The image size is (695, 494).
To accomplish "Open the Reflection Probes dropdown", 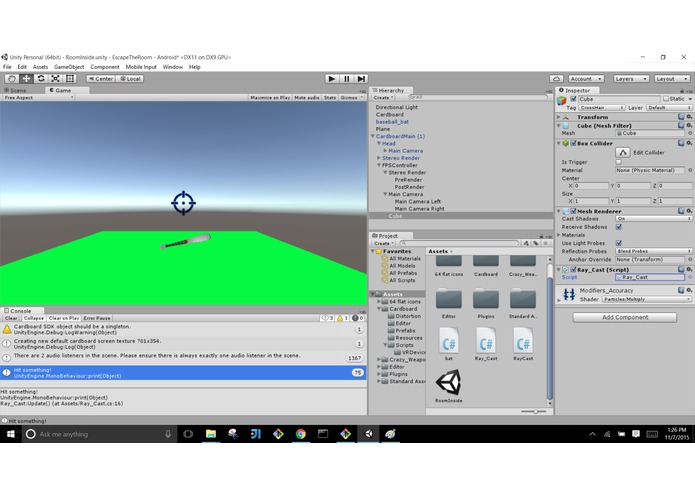I will tap(653, 251).
